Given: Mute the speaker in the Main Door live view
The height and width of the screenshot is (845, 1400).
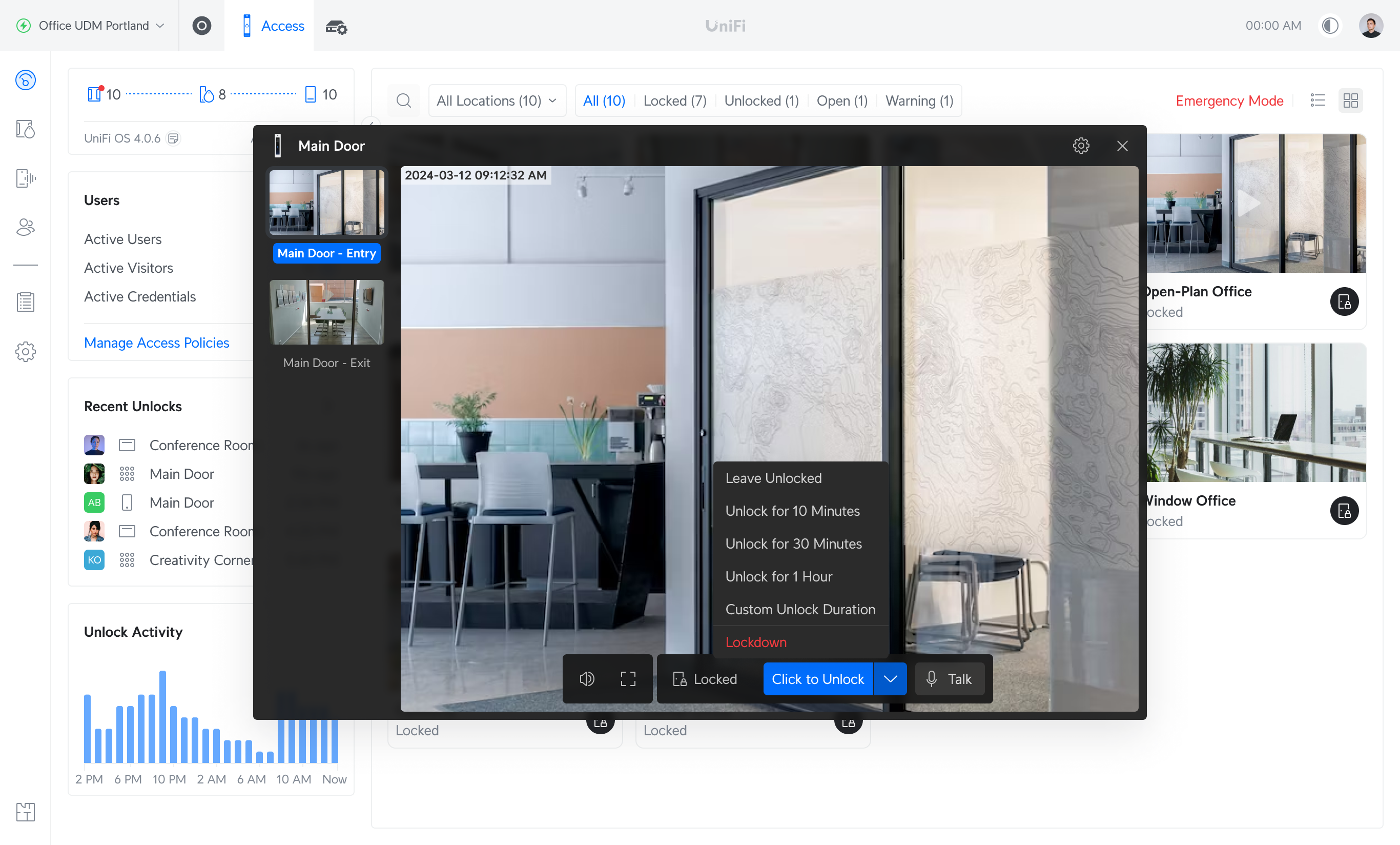Looking at the screenshot, I should pos(587,678).
